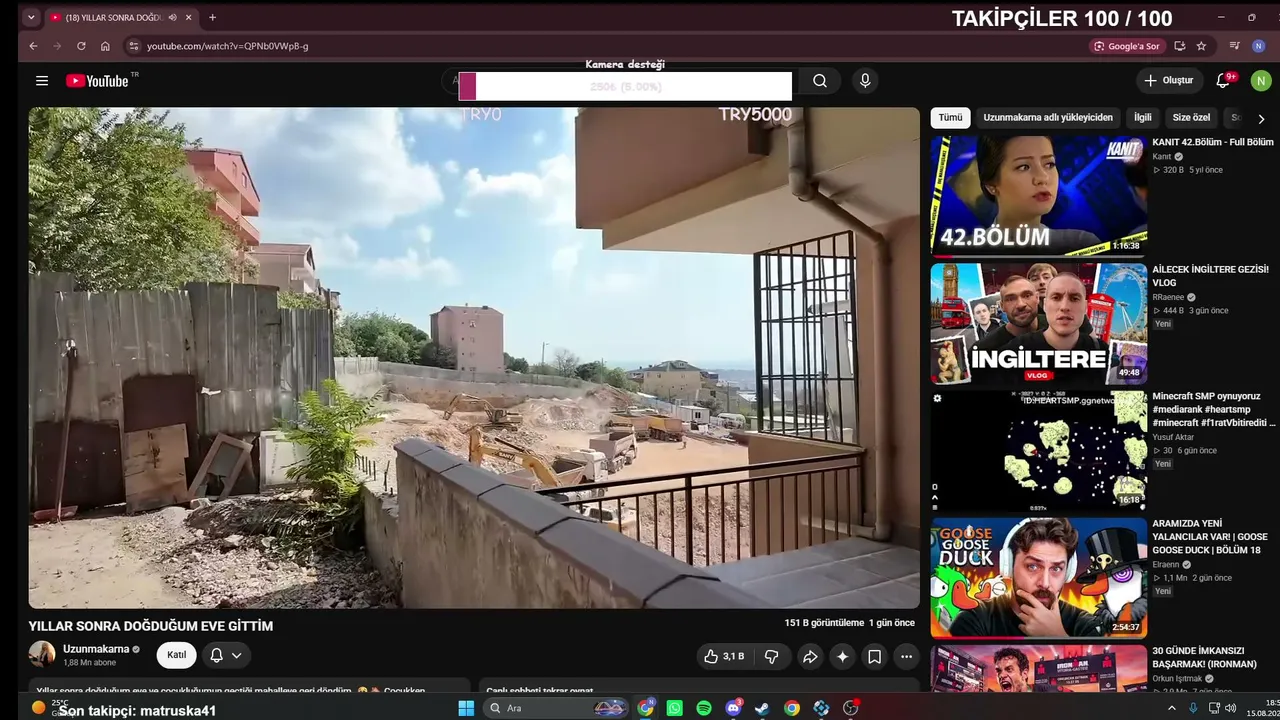The width and height of the screenshot is (1280, 720).
Task: Open Spotify from the taskbar
Action: tap(704, 708)
